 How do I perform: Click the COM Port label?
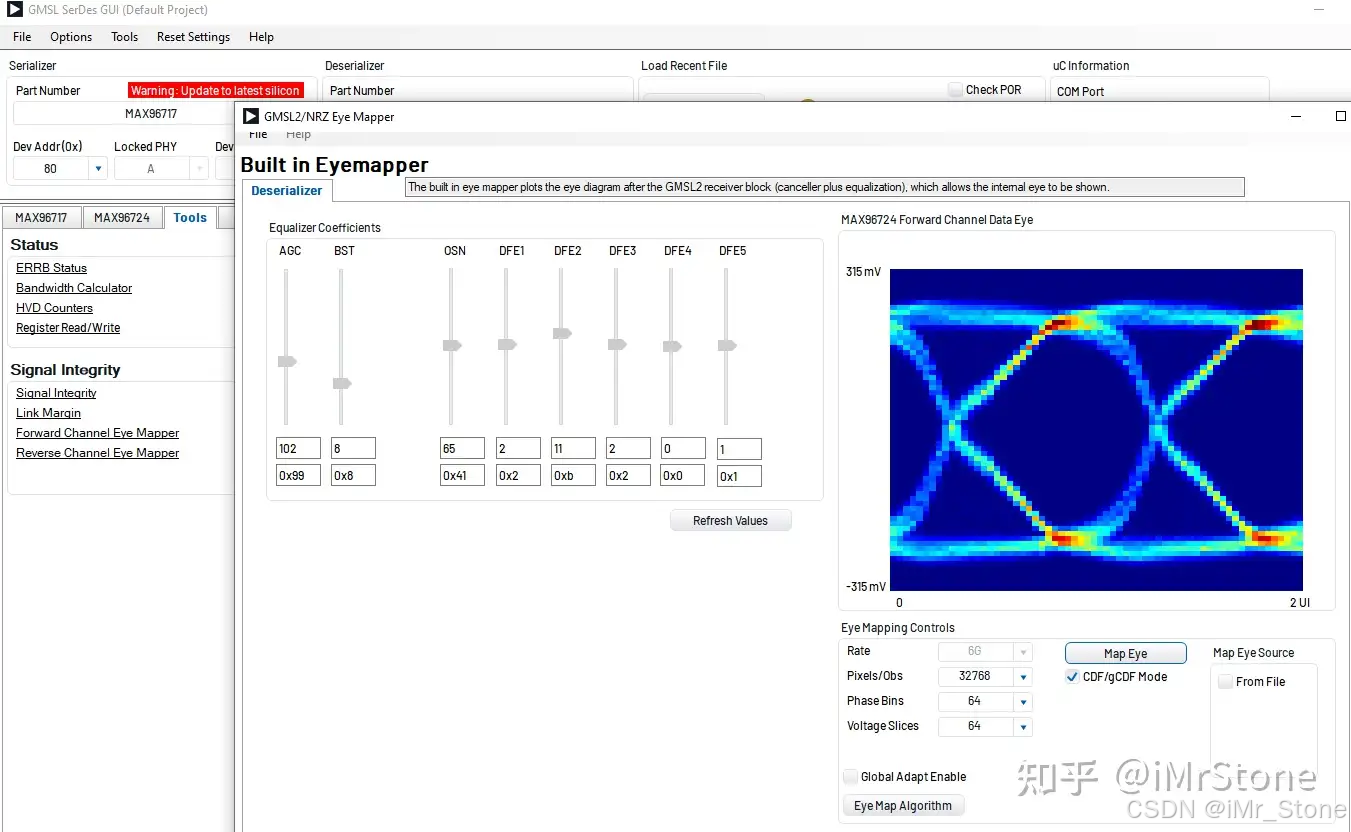(x=1081, y=91)
